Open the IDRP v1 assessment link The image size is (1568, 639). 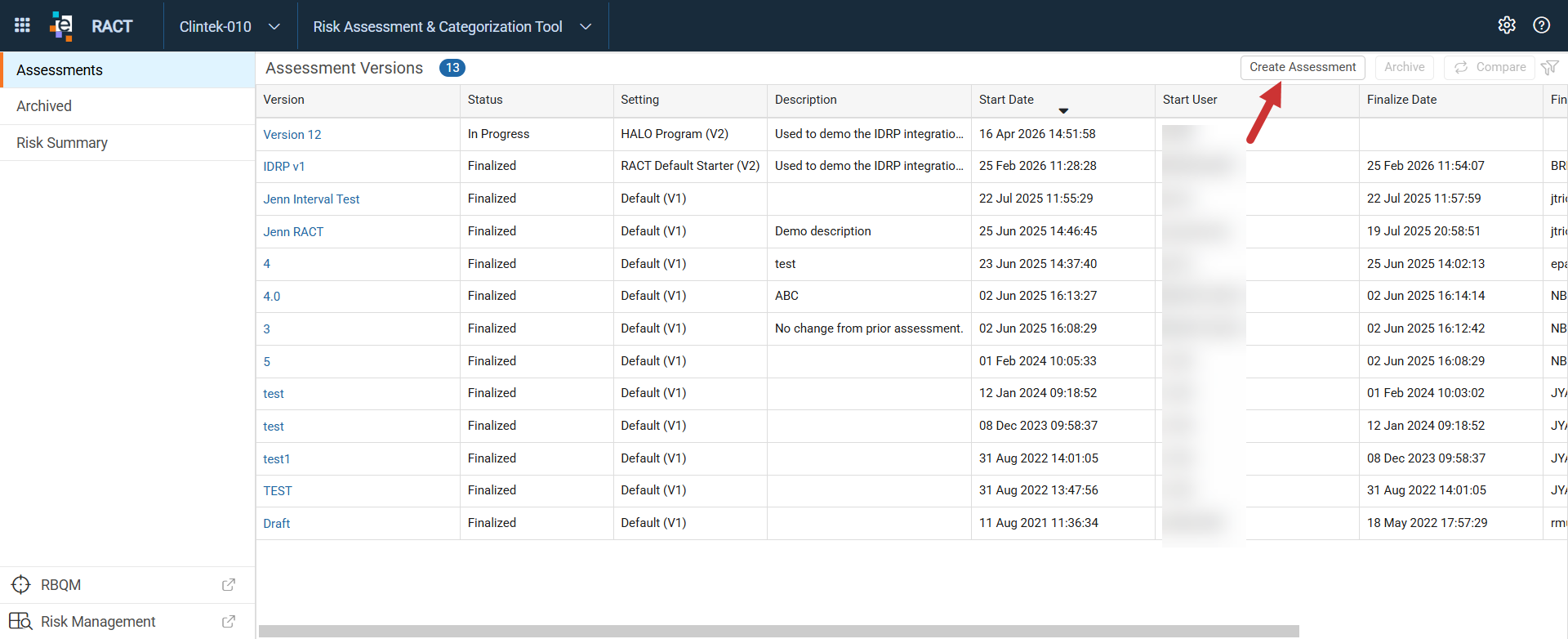coord(284,167)
